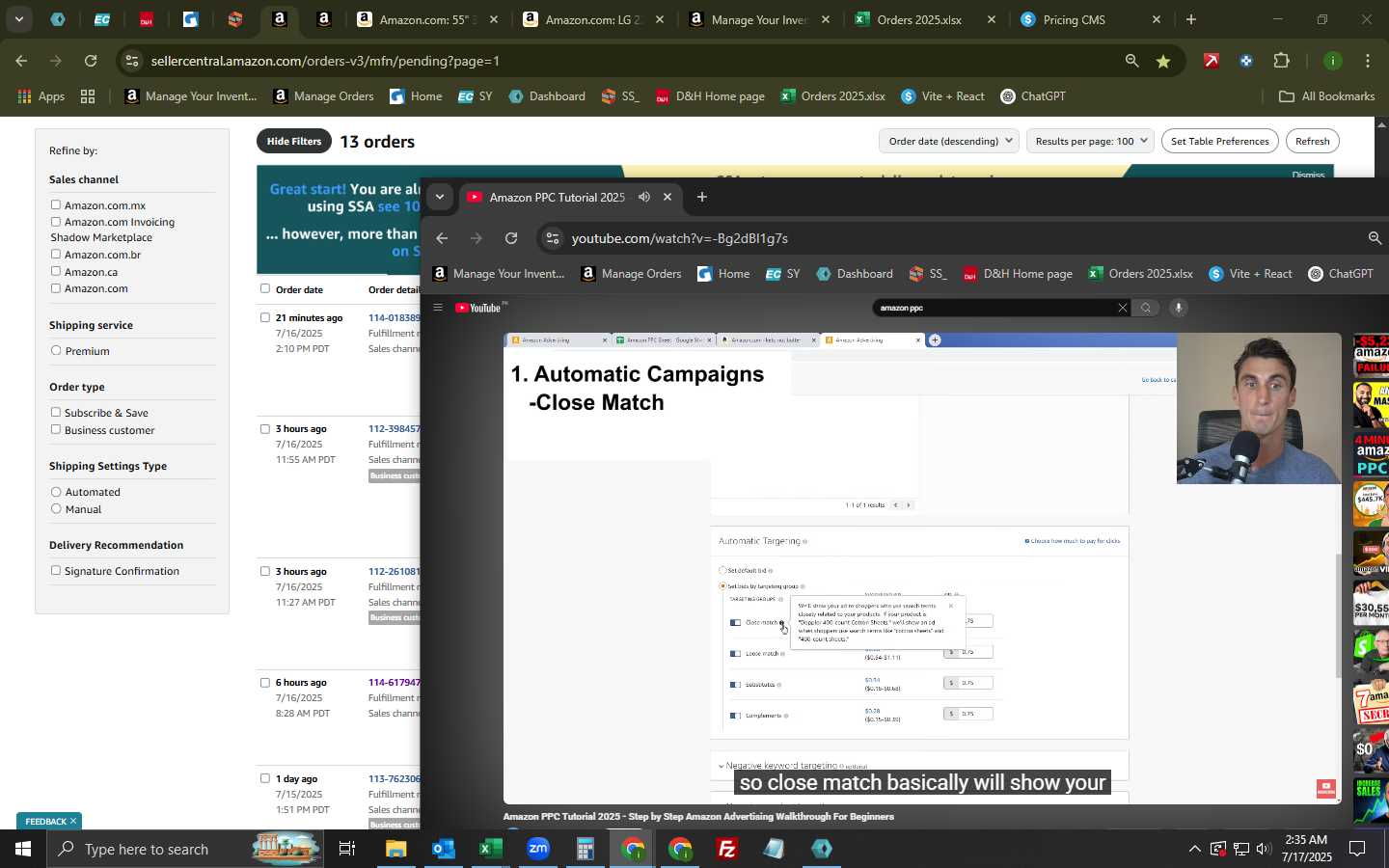Open Outlook from taskbar

(444, 849)
